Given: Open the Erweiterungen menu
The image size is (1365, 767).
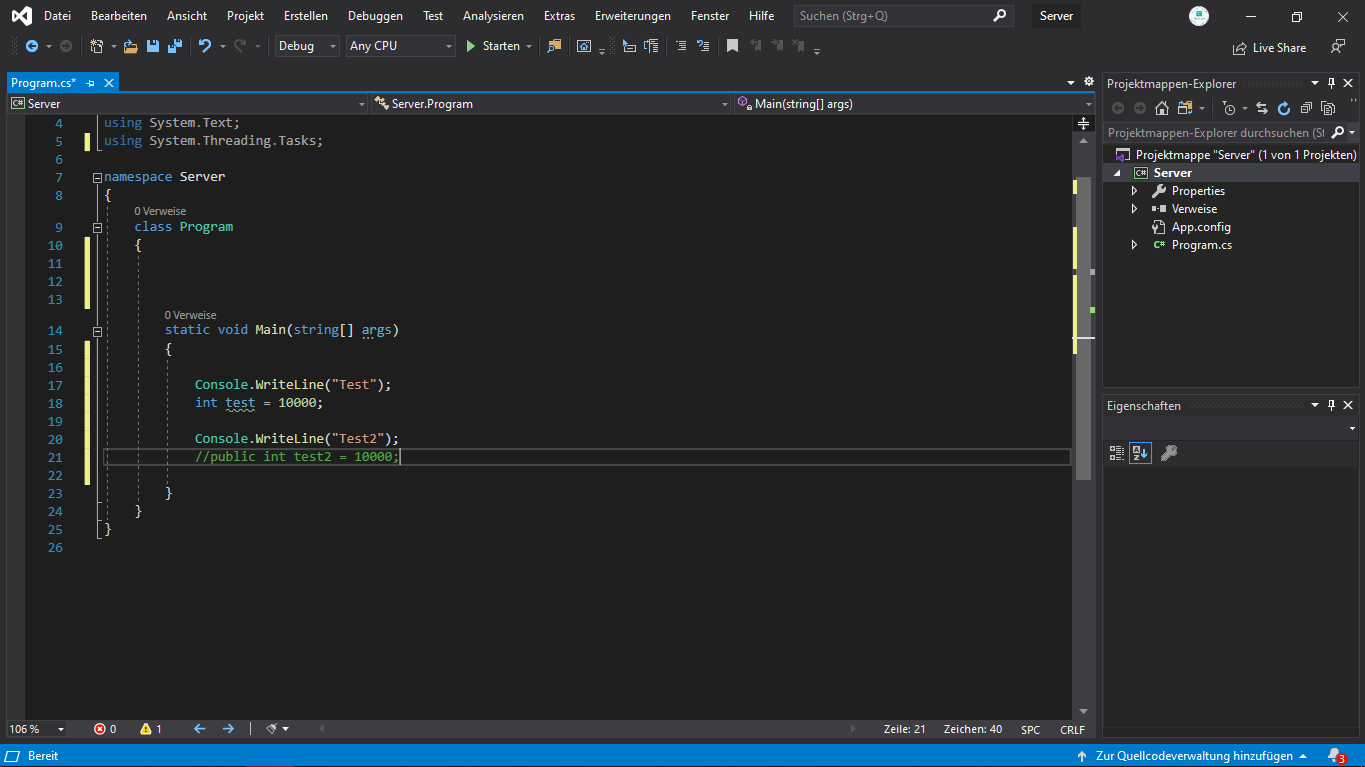Looking at the screenshot, I should (x=632, y=16).
